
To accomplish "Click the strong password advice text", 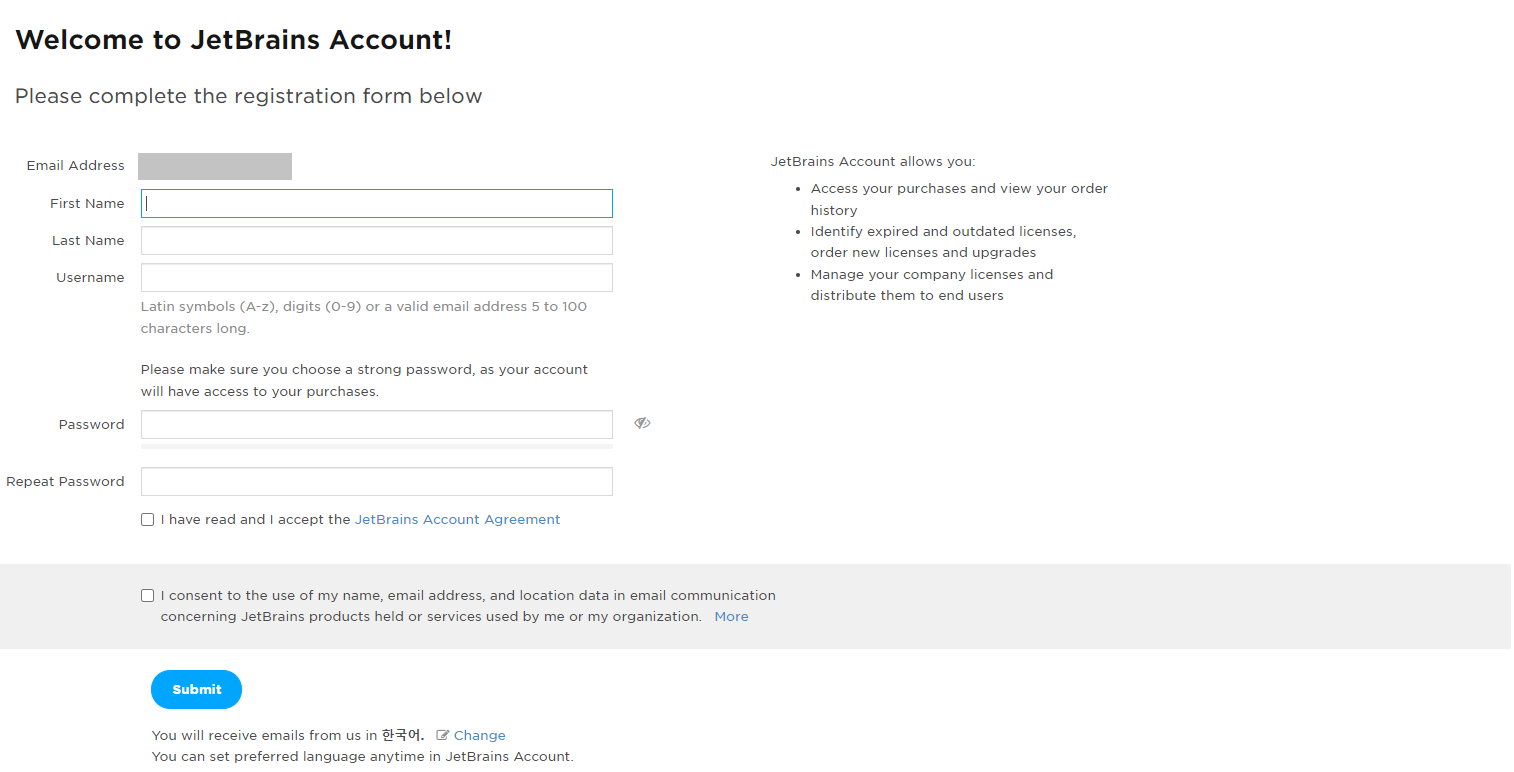I will coord(364,380).
